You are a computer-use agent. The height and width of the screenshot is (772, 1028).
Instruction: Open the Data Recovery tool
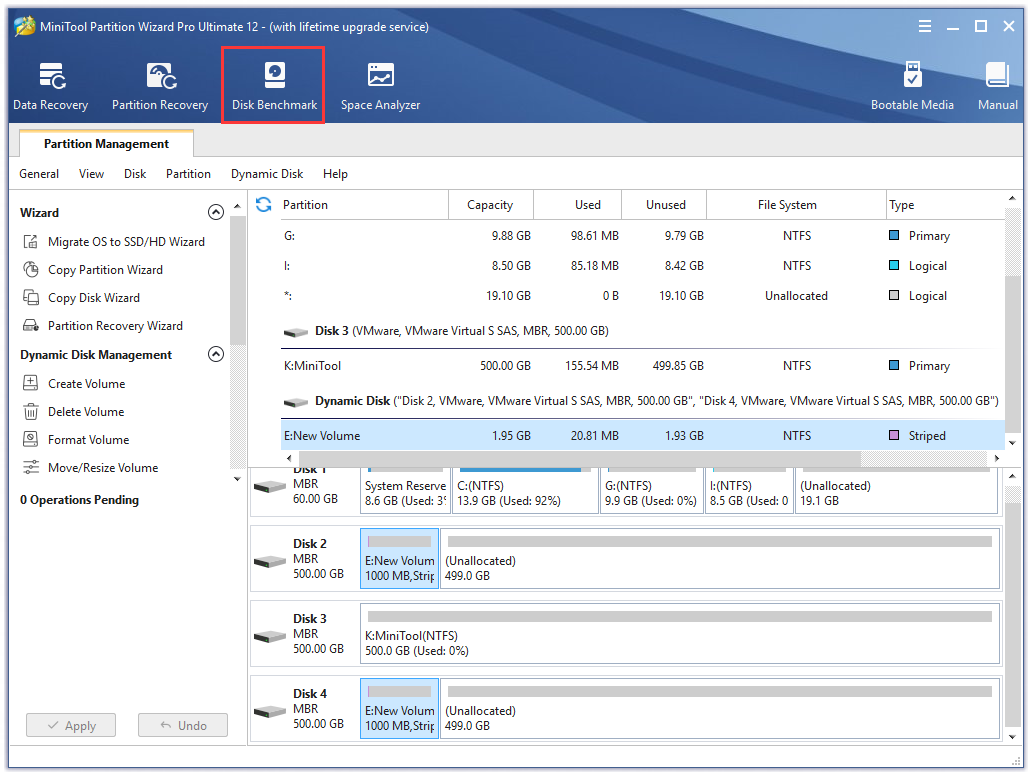tap(50, 86)
